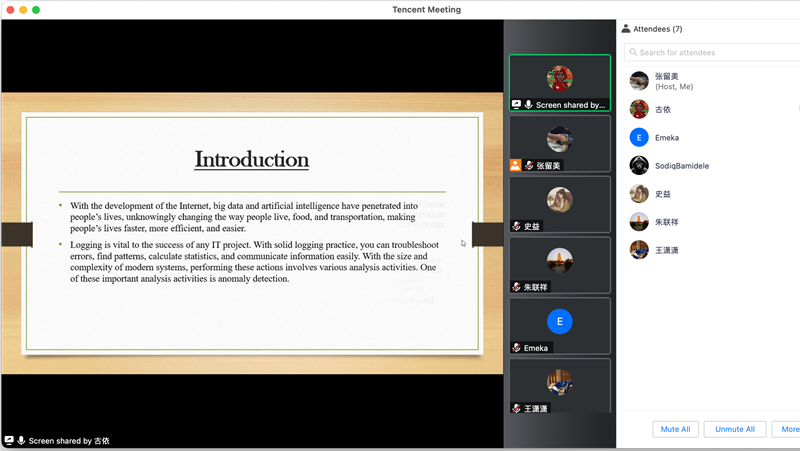Viewport: 800px width, 451px height.
Task: Open the More options dropdown in Attendees panel
Action: pyautogui.click(x=787, y=429)
